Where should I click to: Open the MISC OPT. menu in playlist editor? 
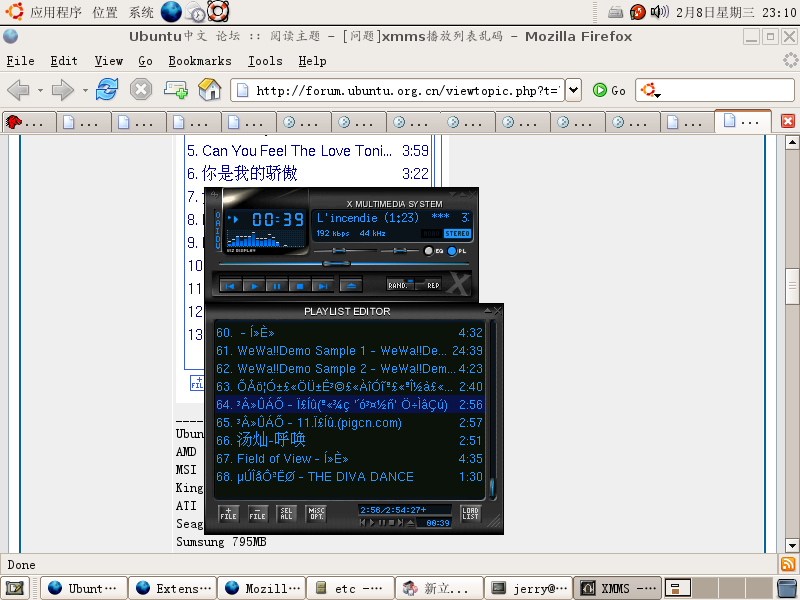(x=316, y=513)
